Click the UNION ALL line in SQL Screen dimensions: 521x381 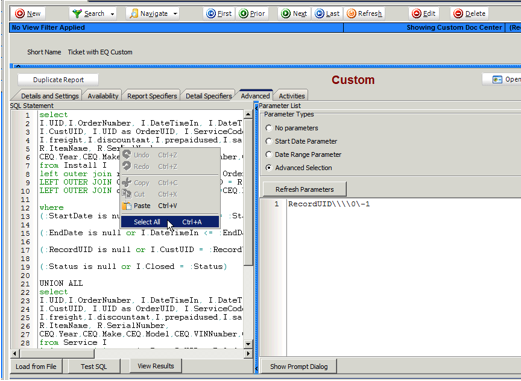coord(61,283)
